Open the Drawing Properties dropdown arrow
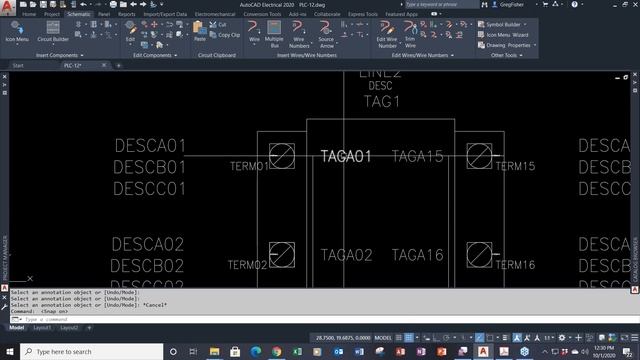 click(x=535, y=45)
